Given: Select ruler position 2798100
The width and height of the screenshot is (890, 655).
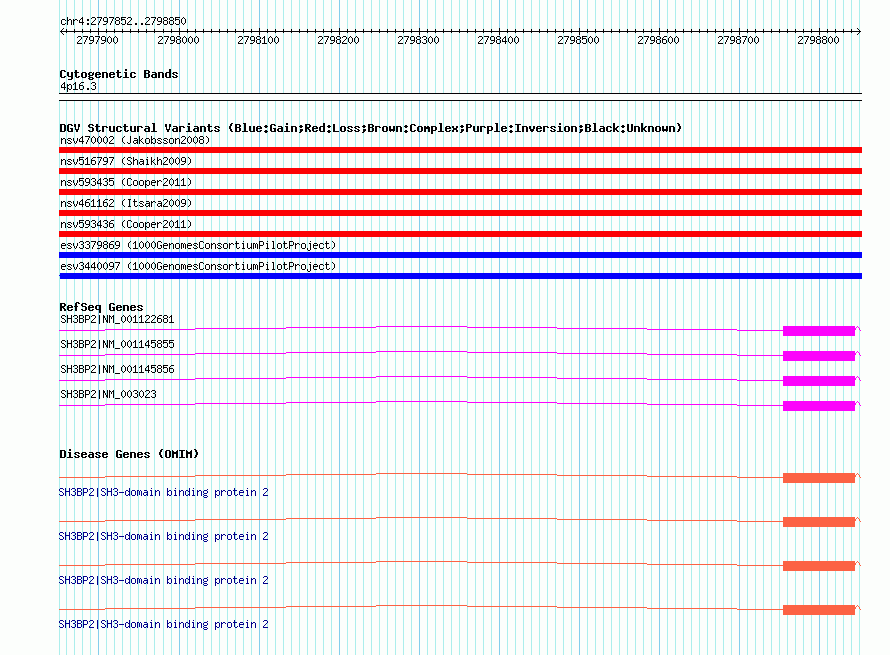Looking at the screenshot, I should point(258,40).
